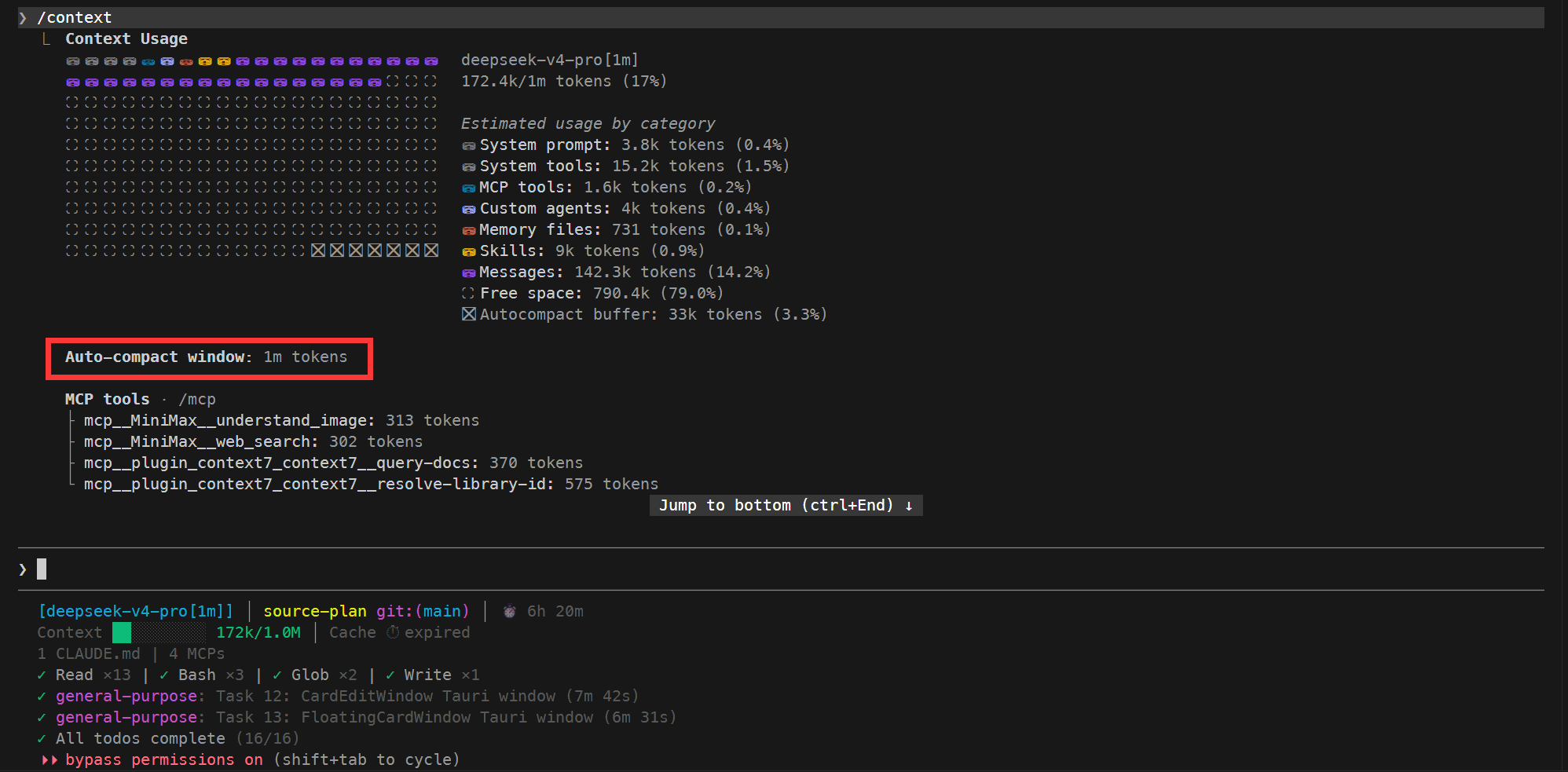This screenshot has width=1568, height=772.
Task: Click the System tools legend icon
Action: click(x=469, y=166)
